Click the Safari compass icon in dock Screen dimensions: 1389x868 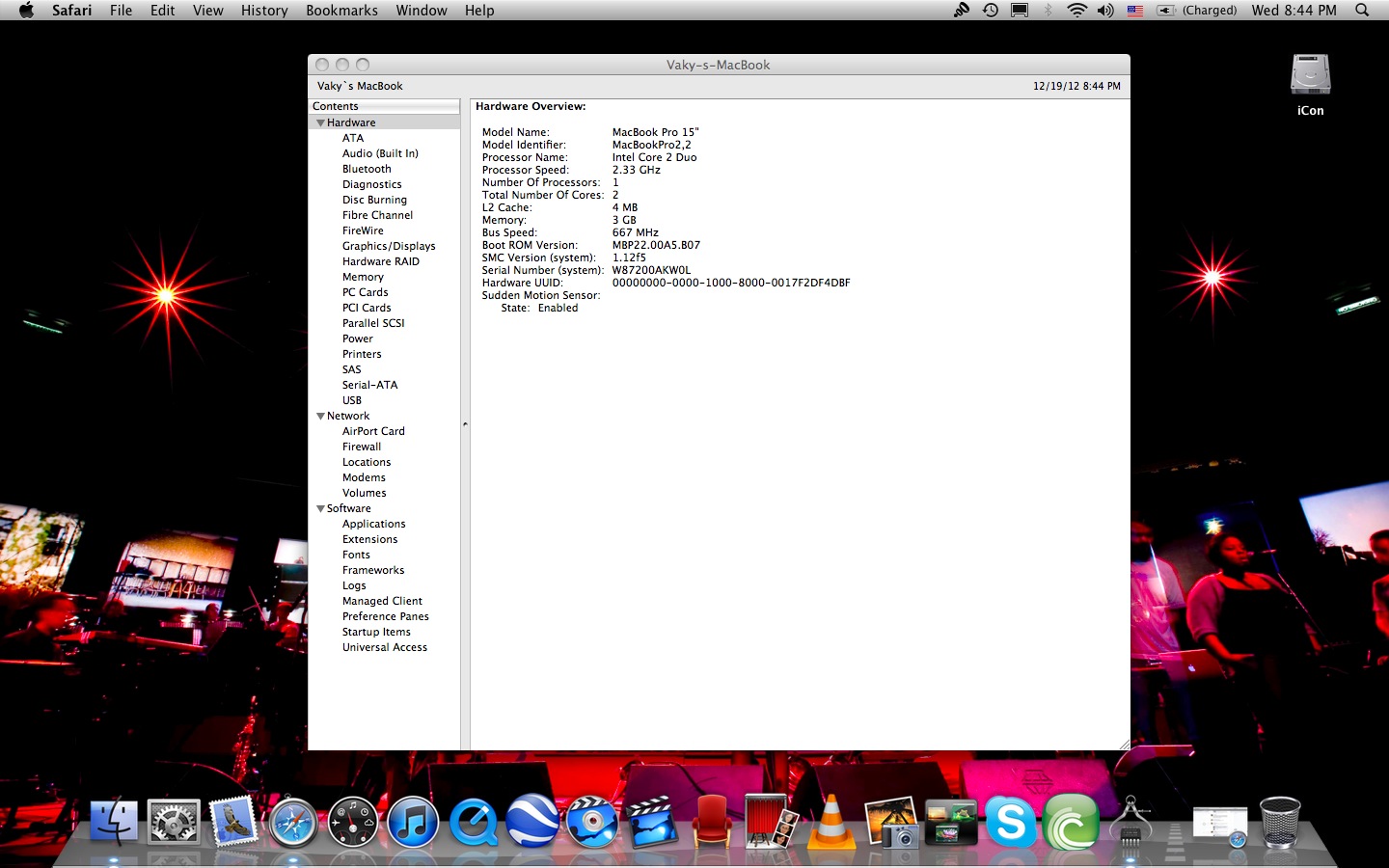point(292,823)
